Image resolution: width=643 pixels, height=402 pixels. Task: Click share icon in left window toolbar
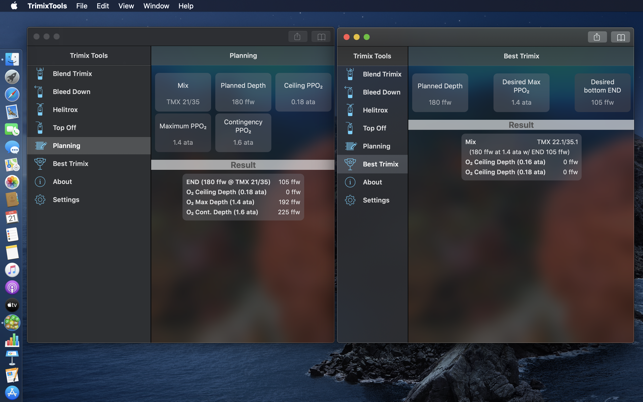(297, 37)
